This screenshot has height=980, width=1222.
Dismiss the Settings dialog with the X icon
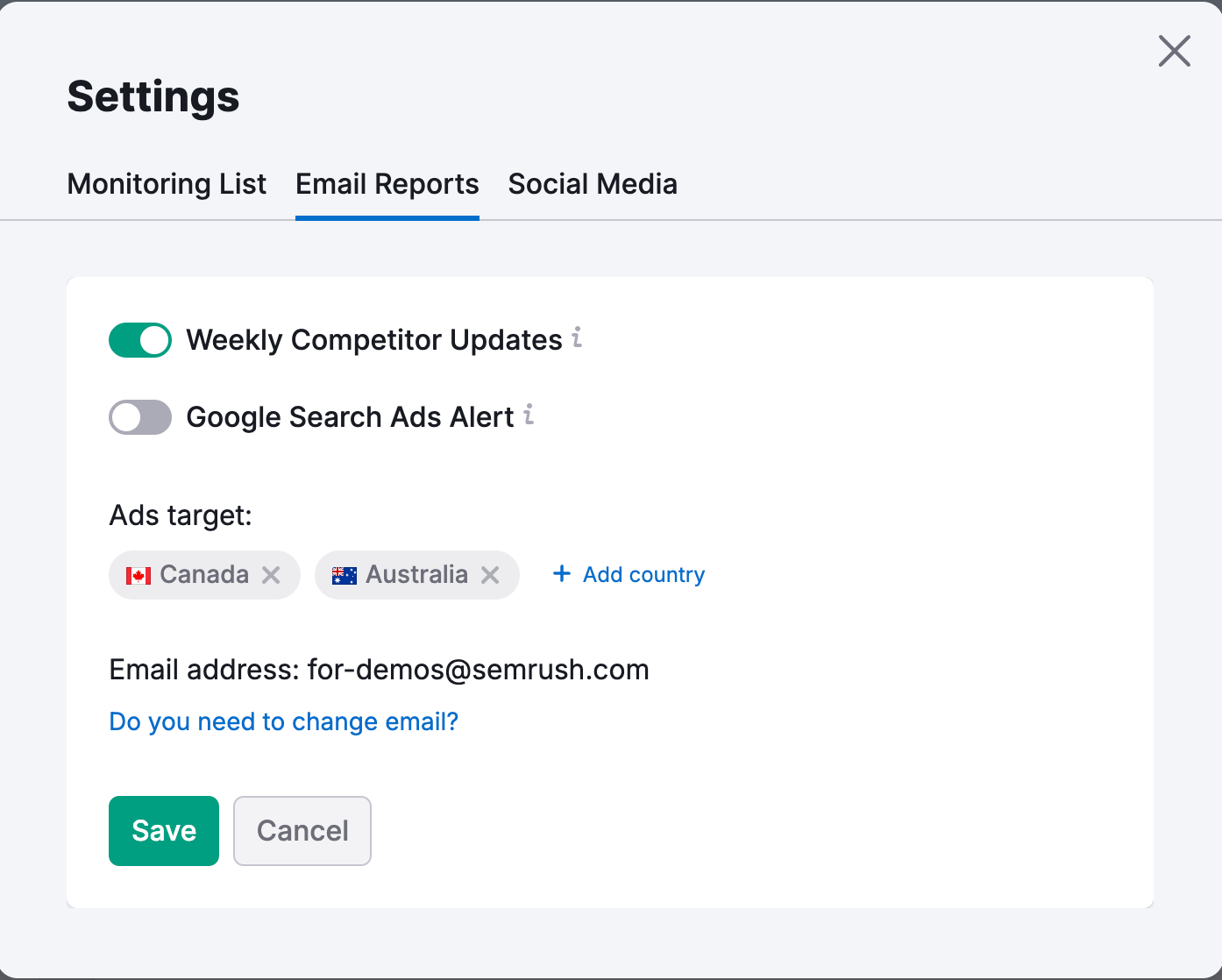click(1174, 51)
